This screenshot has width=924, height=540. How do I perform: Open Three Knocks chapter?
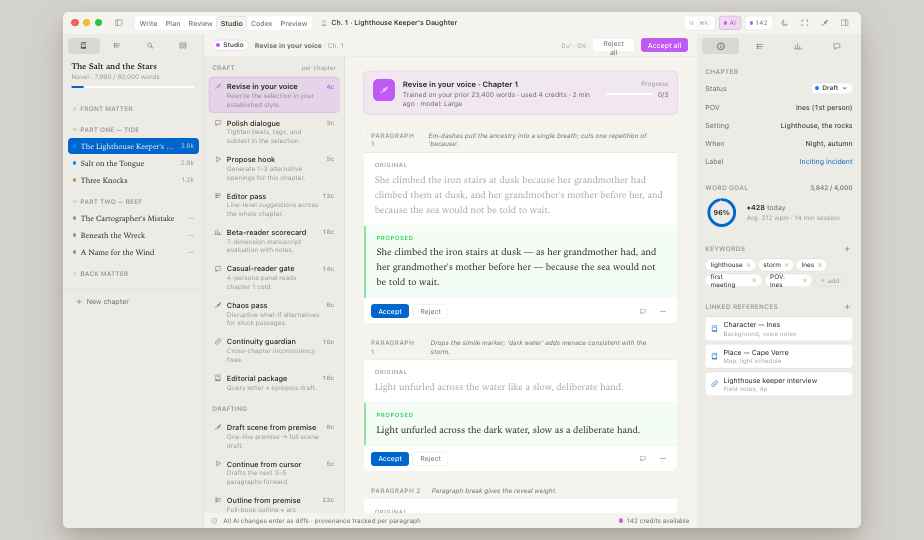click(133, 180)
